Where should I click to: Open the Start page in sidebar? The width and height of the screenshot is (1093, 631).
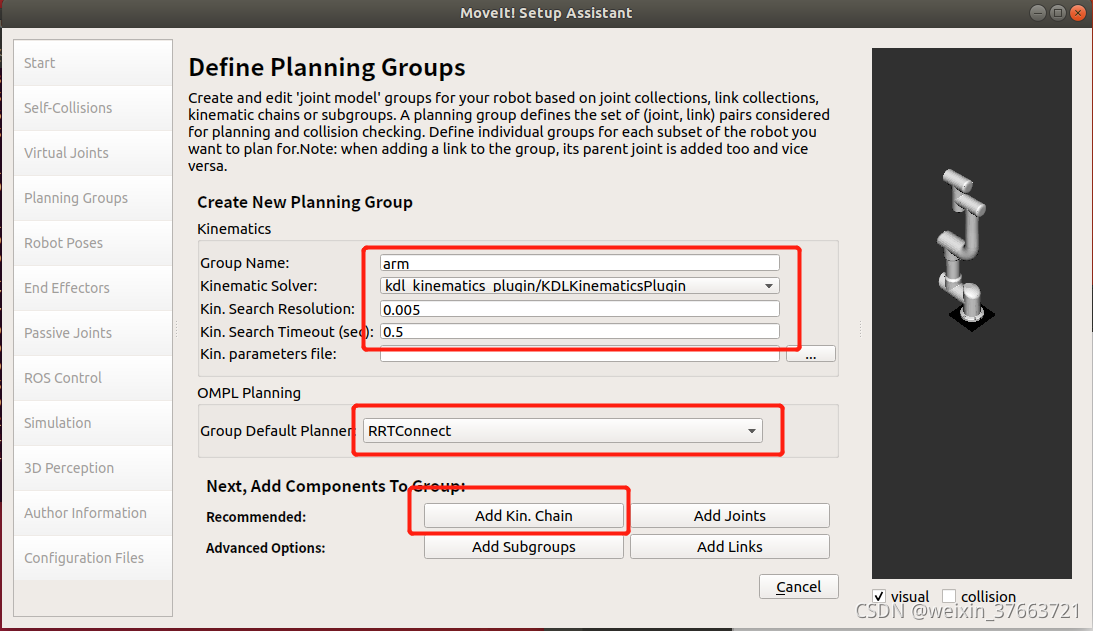click(93, 63)
